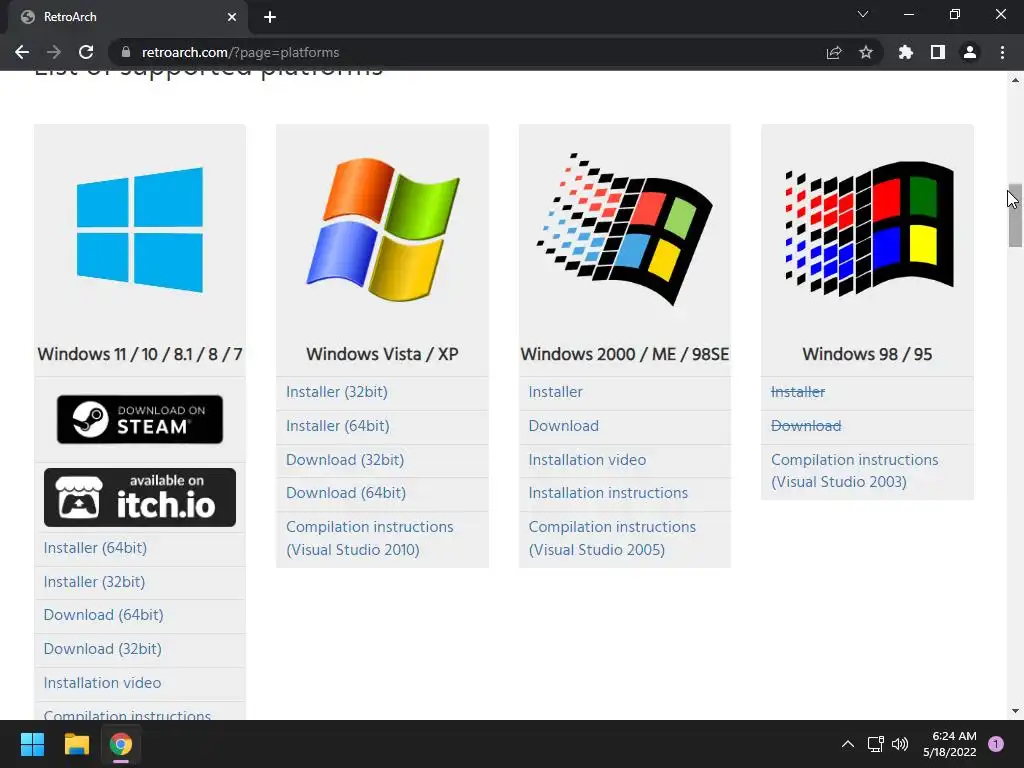Open the Chrome three-dot menu
The height and width of the screenshot is (768, 1024).
[1002, 52]
